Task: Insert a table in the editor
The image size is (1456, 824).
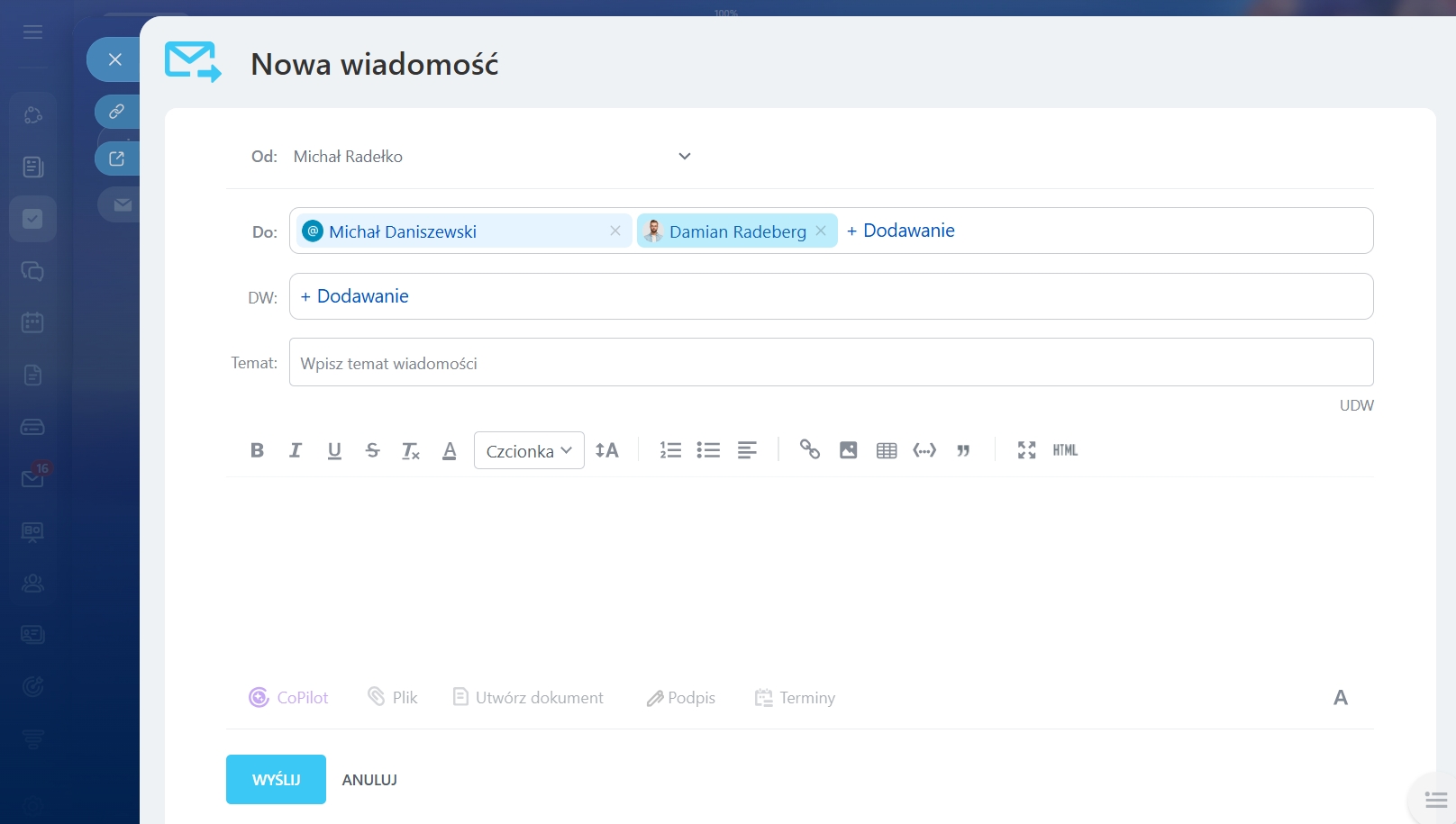Action: 887,450
